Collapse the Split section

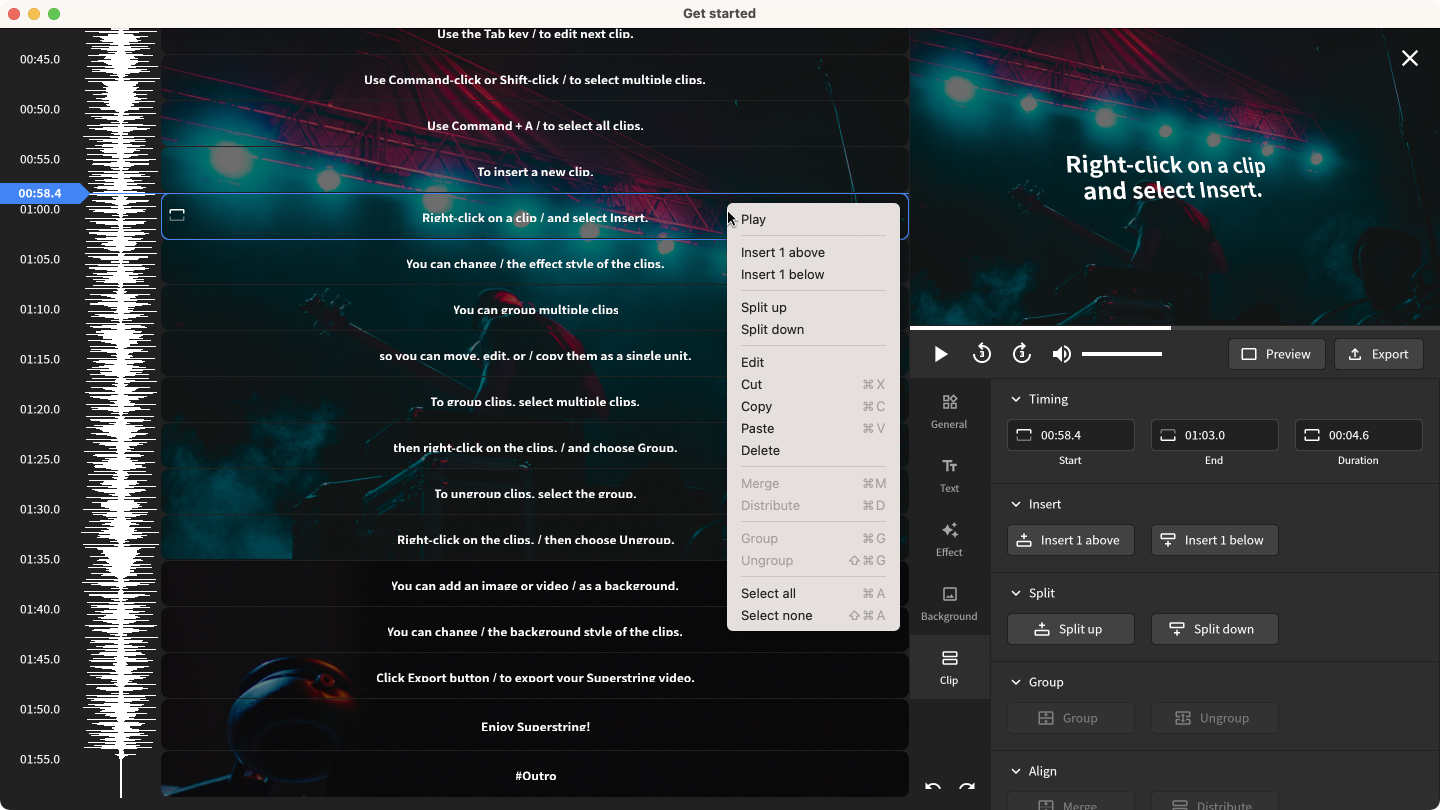point(1017,593)
